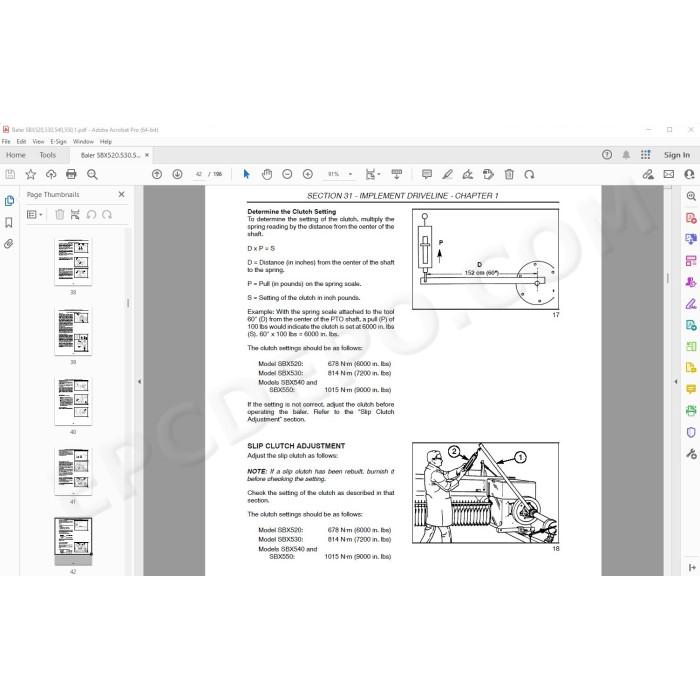Go to previous page arrow

coord(157,174)
